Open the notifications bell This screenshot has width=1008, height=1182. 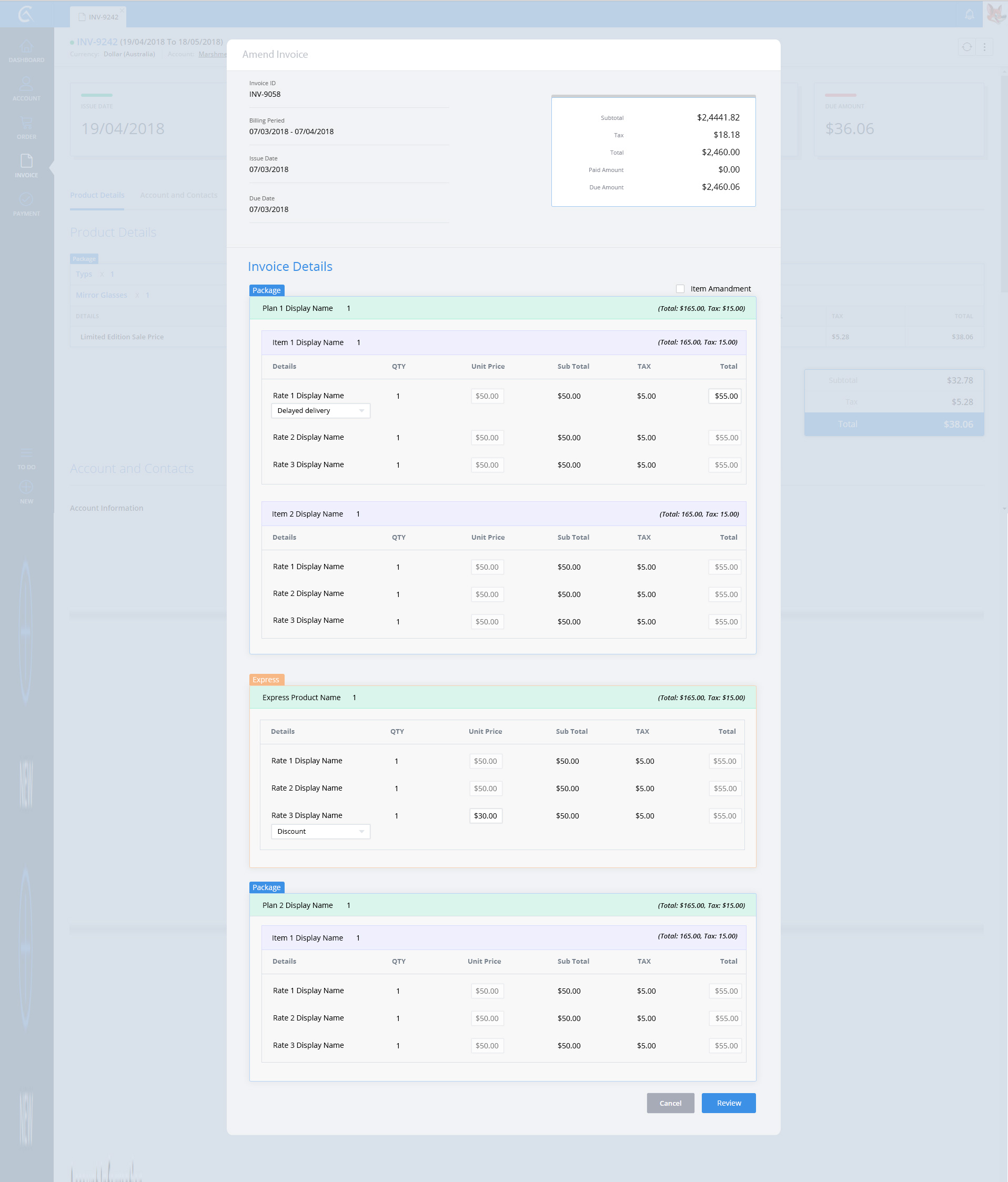click(969, 14)
